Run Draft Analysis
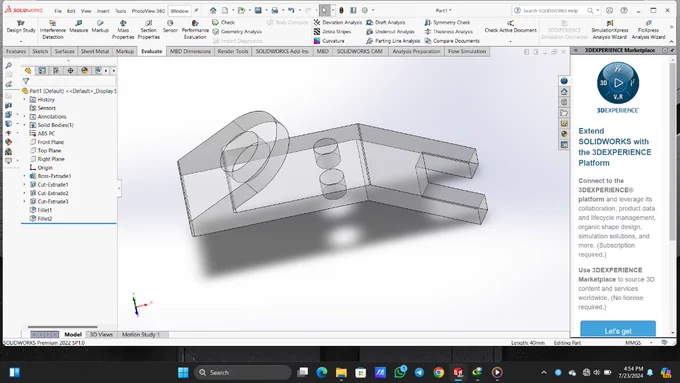The image size is (680, 383). pyautogui.click(x=386, y=22)
